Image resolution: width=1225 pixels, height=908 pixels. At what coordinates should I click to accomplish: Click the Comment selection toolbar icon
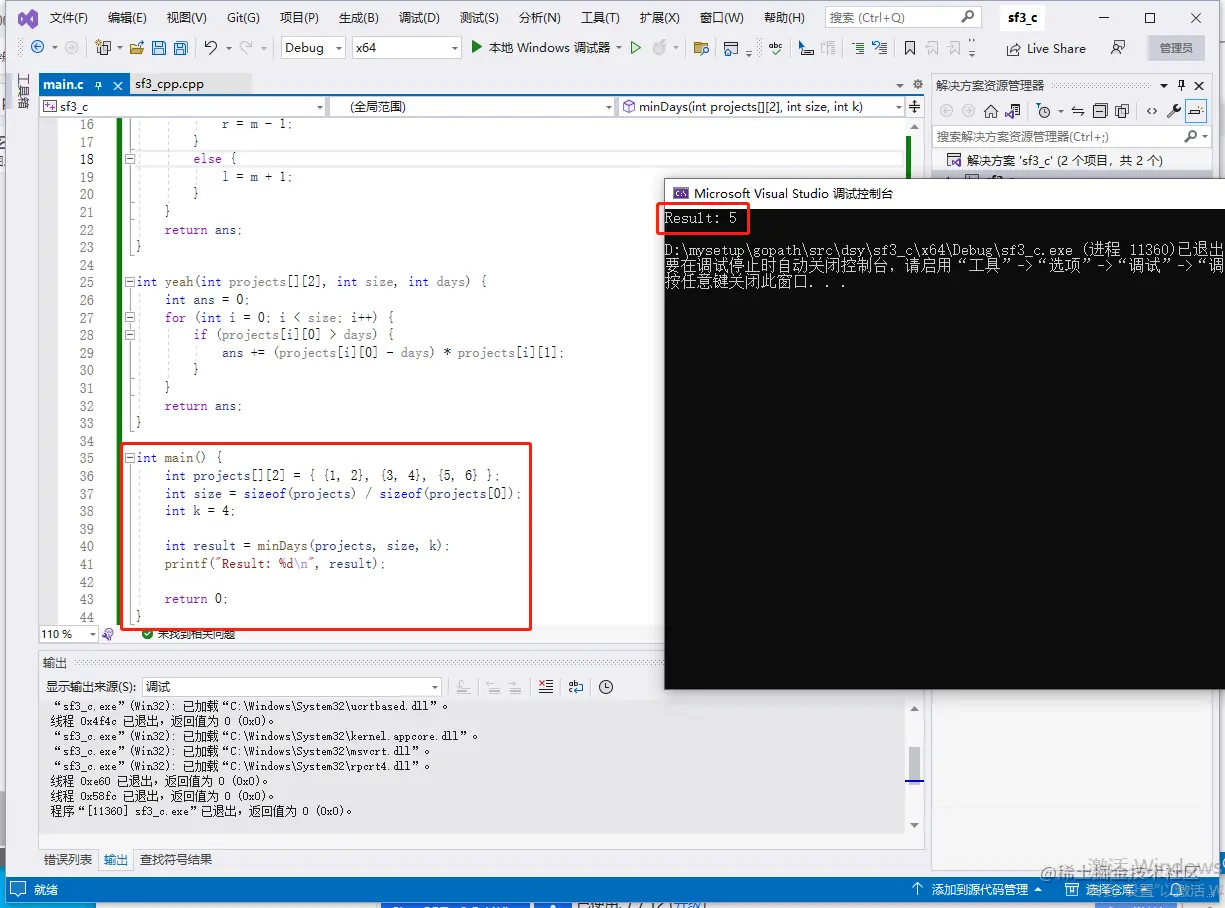[858, 47]
